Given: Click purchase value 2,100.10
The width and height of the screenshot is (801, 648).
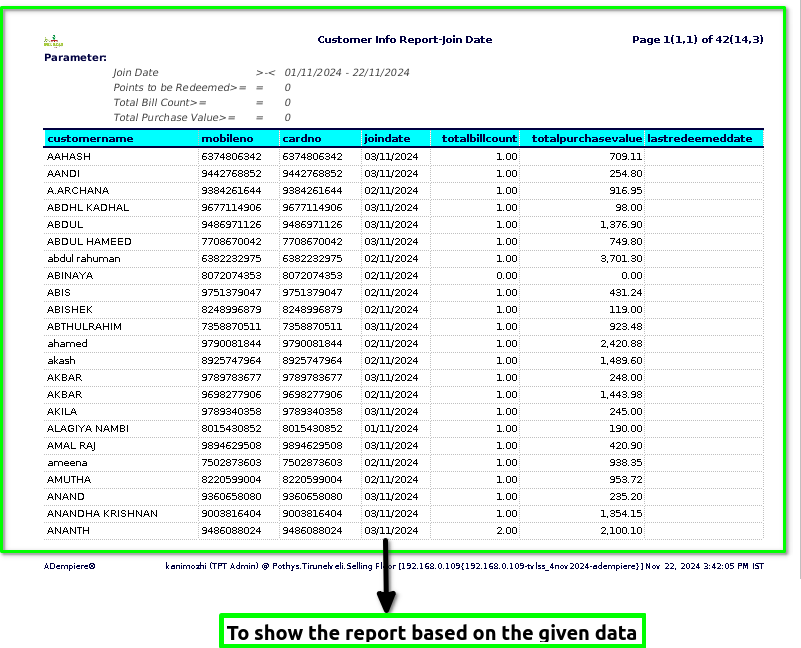Looking at the screenshot, I should click(621, 530).
